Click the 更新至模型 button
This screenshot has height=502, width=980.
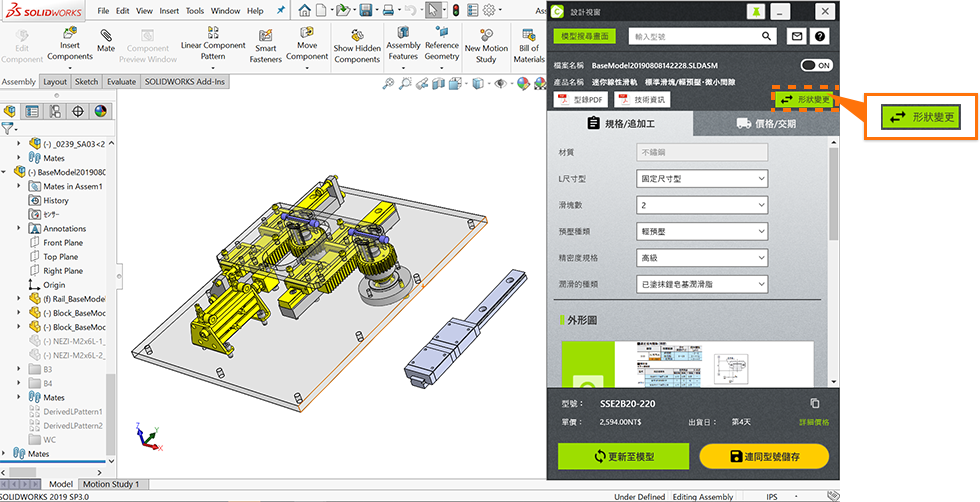pyautogui.click(x=623, y=457)
